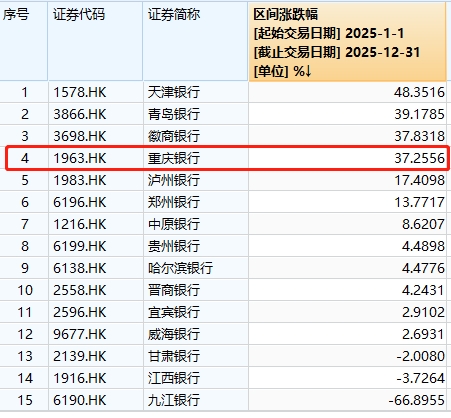This screenshot has width=451, height=418.
Task: Select row number 15
Action: point(25,400)
